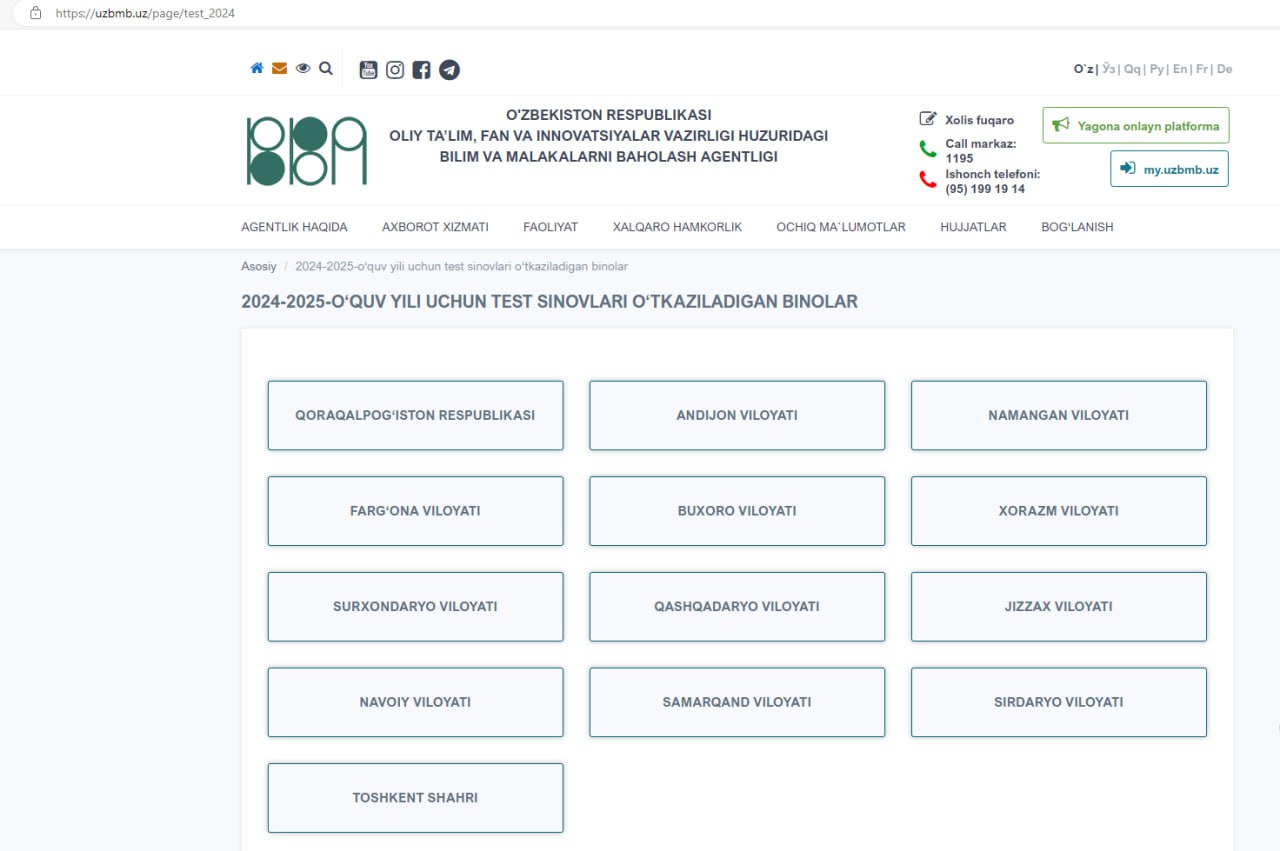1280x851 pixels.
Task: Open the HUJJATLAR menu item
Action: (x=973, y=227)
